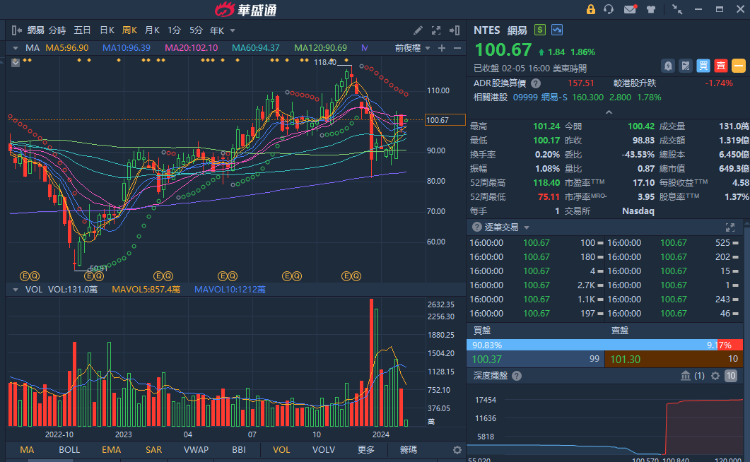Click linked HK stock 09999 網易-S

[x=538, y=97]
